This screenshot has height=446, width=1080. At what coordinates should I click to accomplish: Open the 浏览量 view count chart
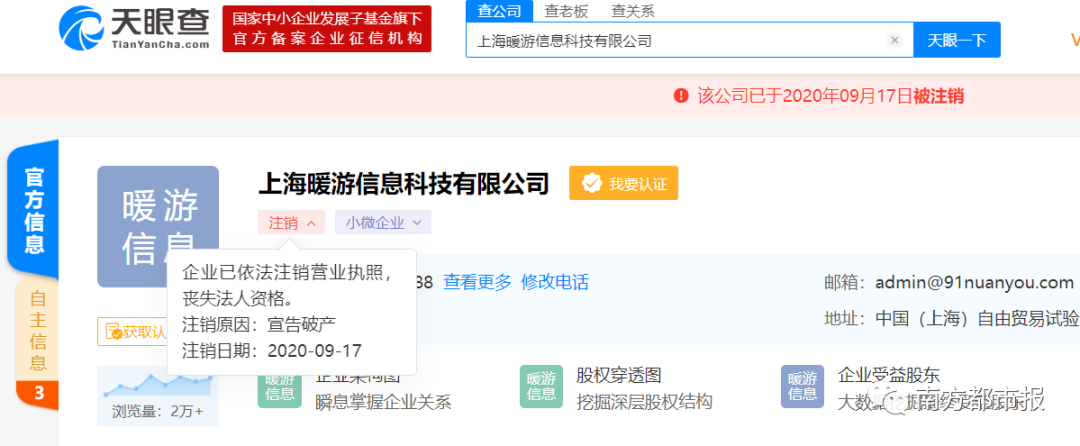[158, 395]
